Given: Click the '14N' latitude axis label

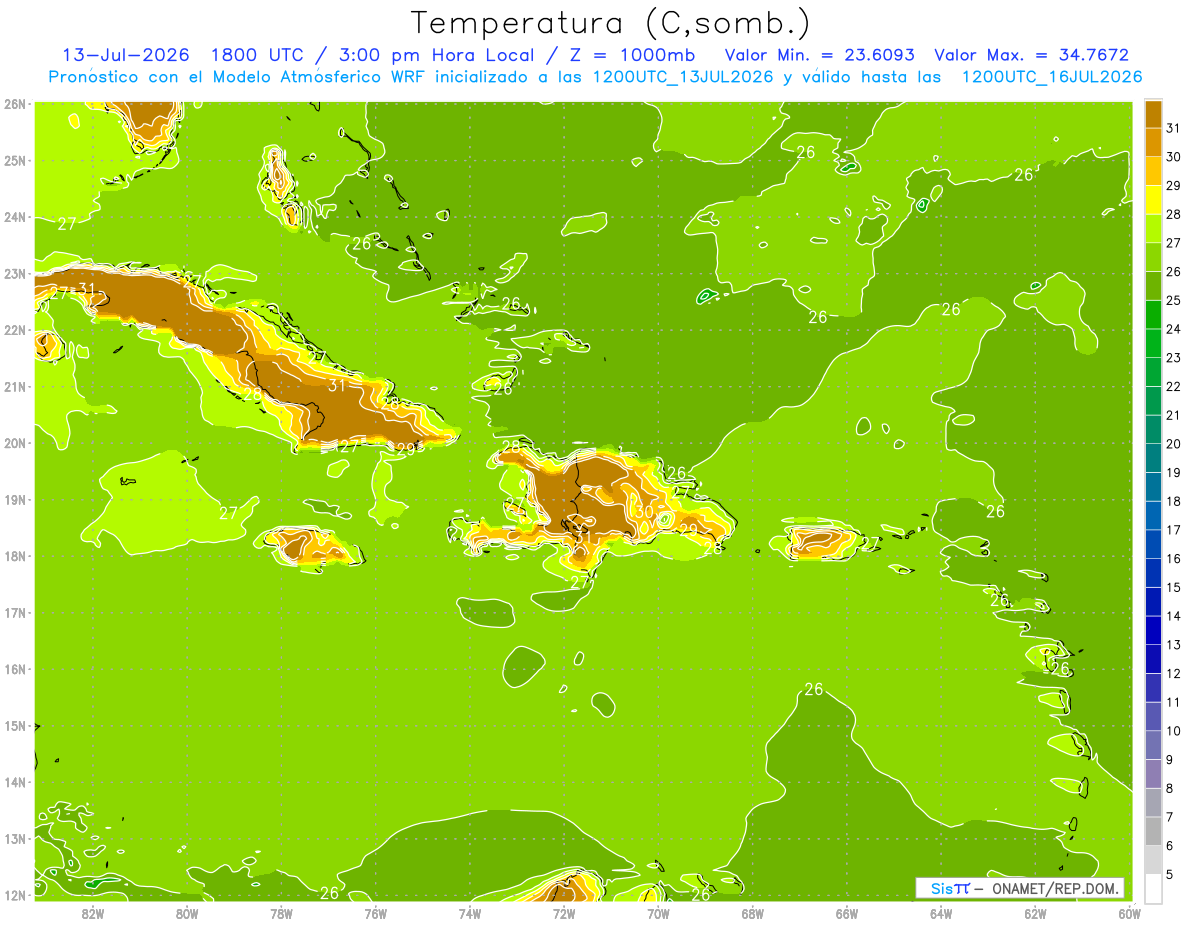Looking at the screenshot, I should tap(15, 782).
